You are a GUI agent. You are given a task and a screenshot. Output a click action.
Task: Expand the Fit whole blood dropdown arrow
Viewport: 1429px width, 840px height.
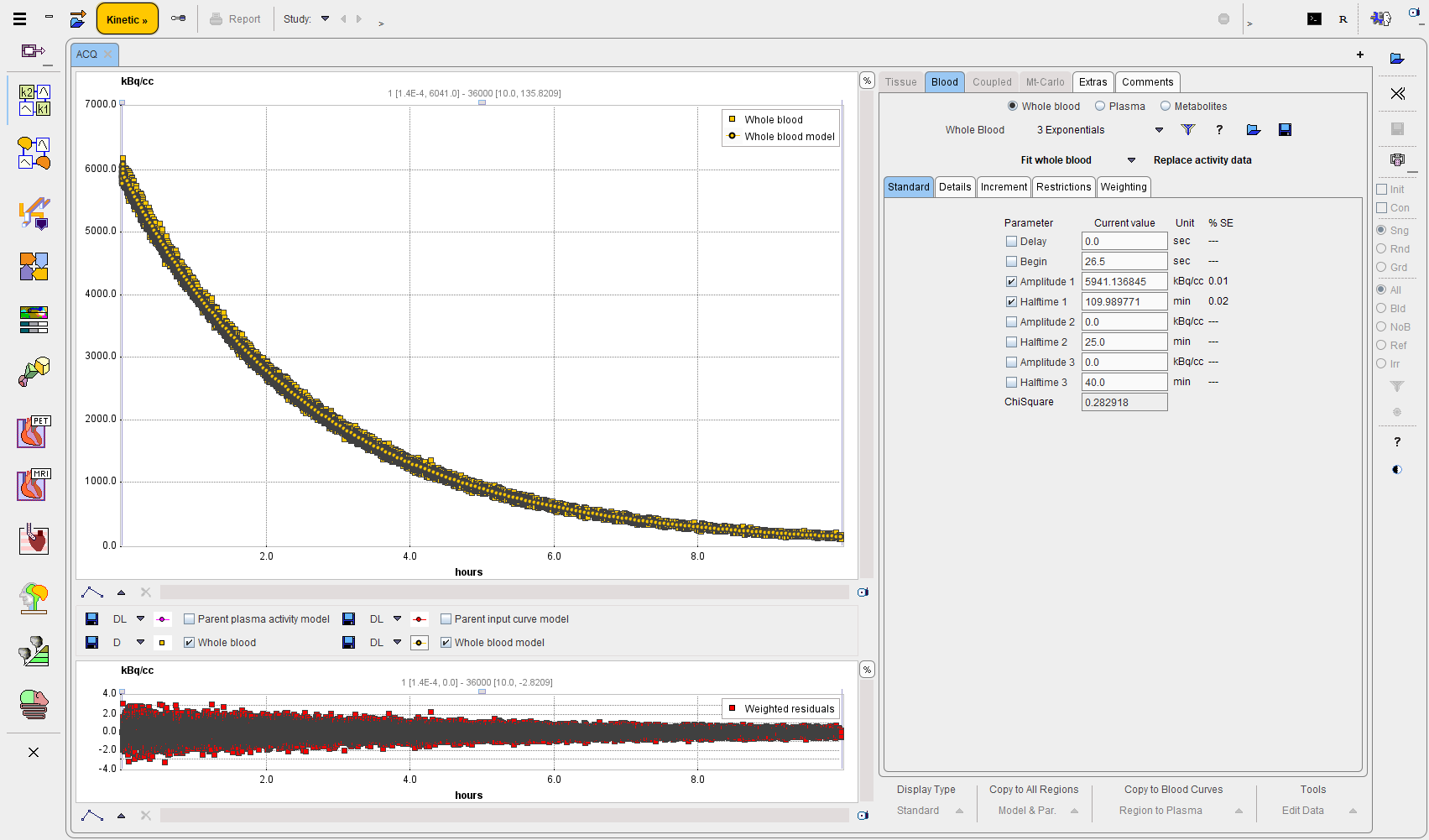1131,160
